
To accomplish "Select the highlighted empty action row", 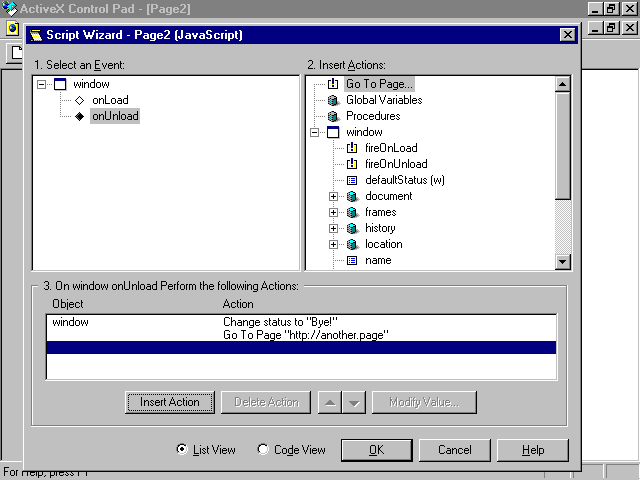I will pyautogui.click(x=300, y=347).
